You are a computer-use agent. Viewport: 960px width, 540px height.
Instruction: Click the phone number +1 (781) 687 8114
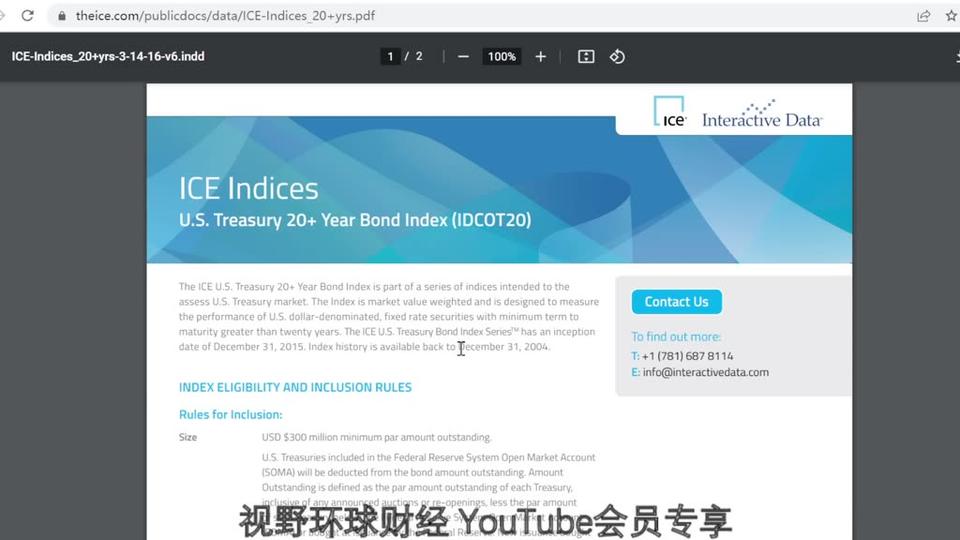pos(687,356)
